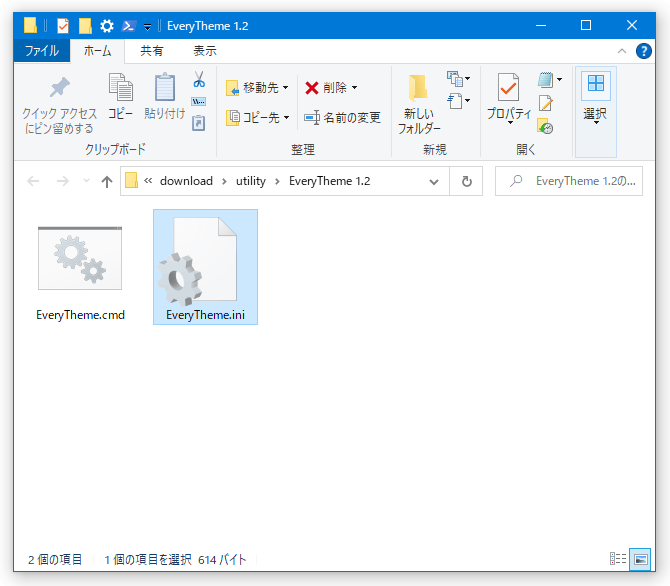Go forward with the forward arrow

click(63, 181)
